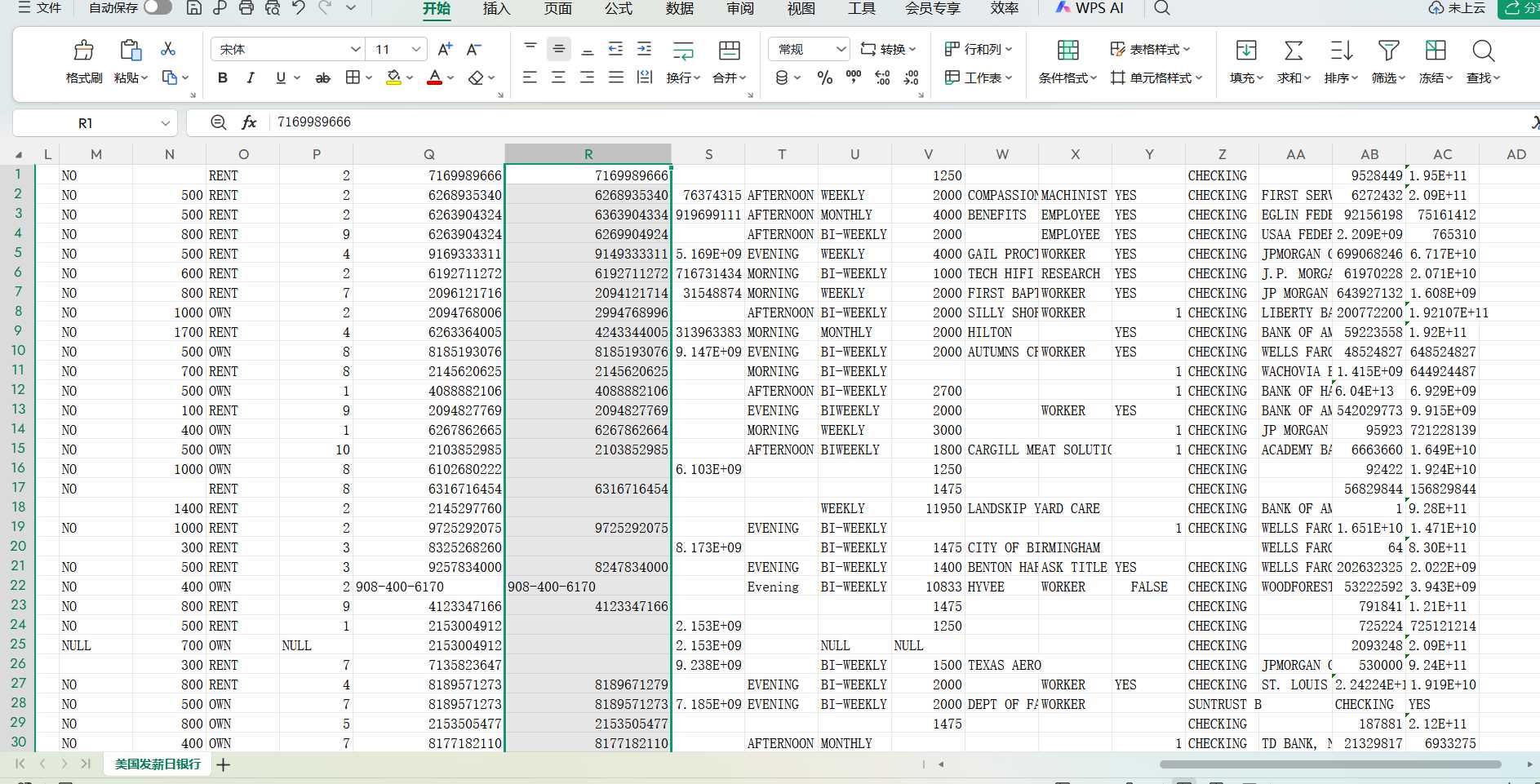
Task: Switch to the View (视图) tab
Action: 801,8
